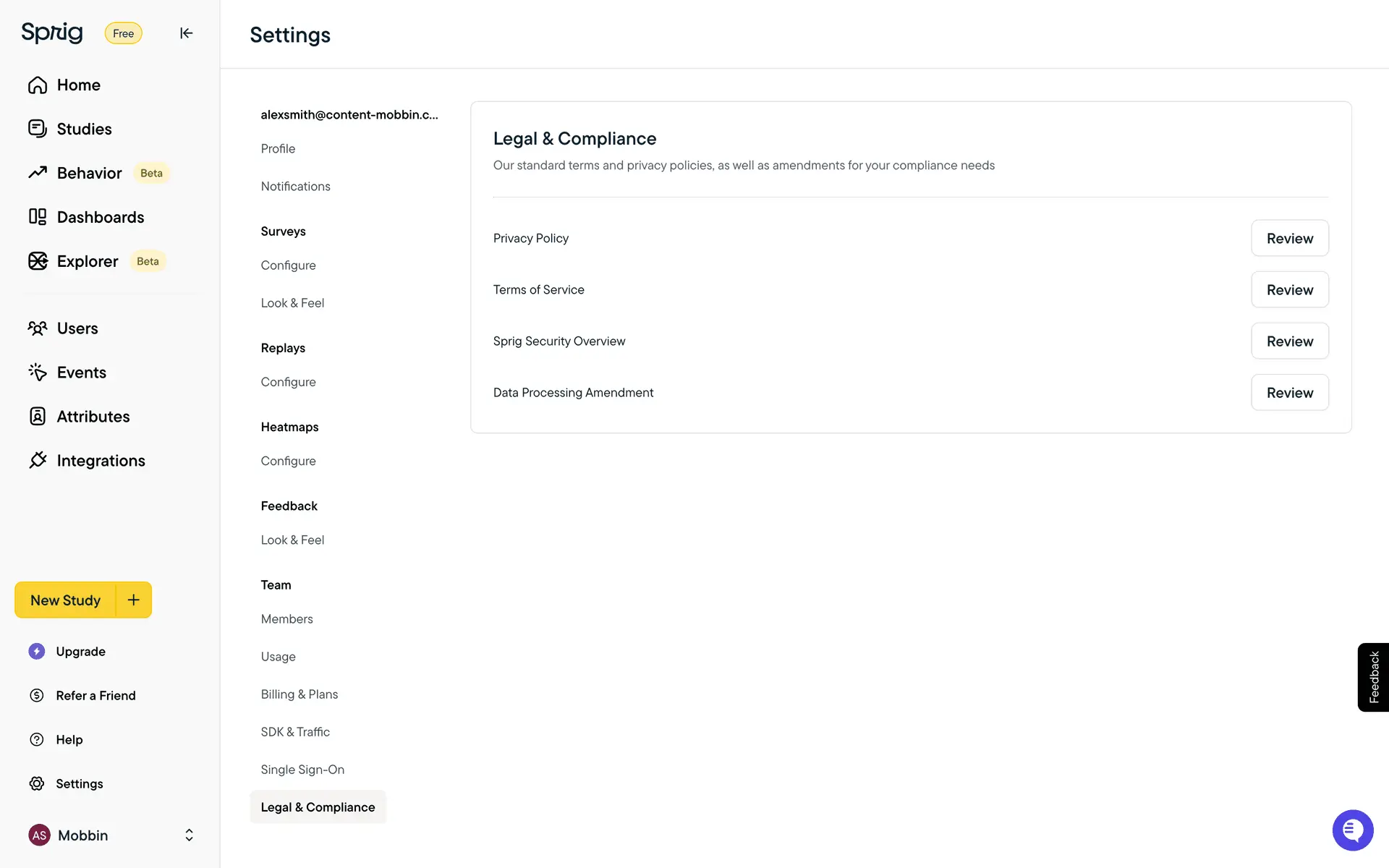The image size is (1389, 868).
Task: Click the New Study button
Action: (65, 600)
